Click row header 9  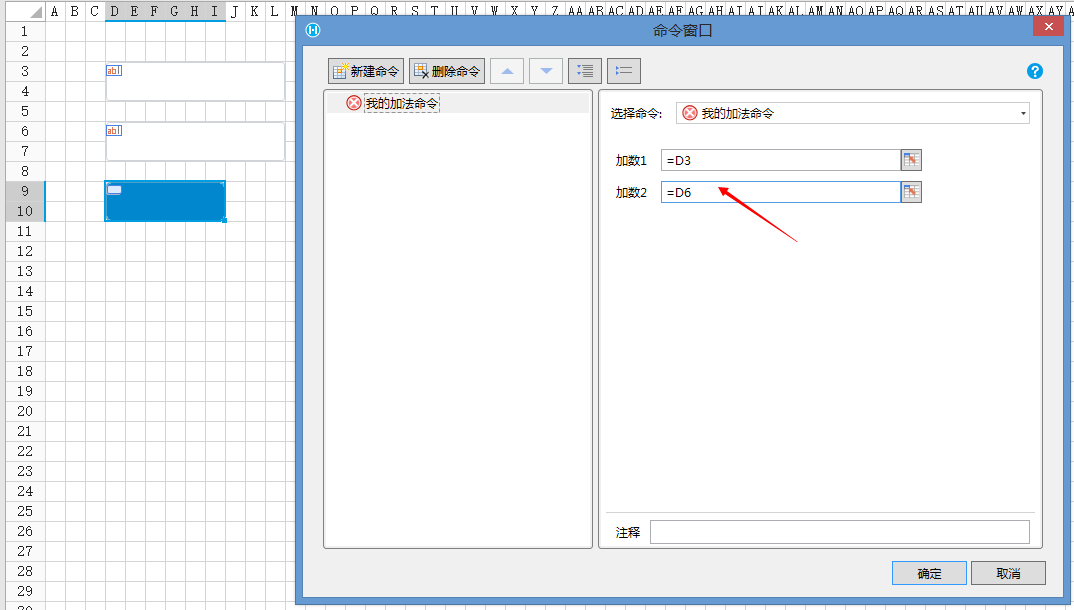coord(25,192)
